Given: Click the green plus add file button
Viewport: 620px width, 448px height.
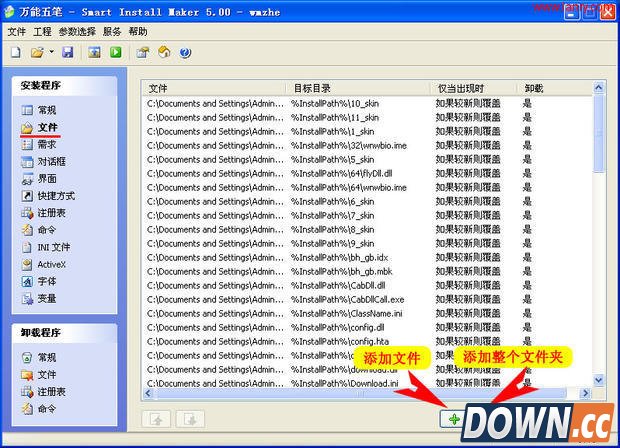Looking at the screenshot, I should [453, 419].
